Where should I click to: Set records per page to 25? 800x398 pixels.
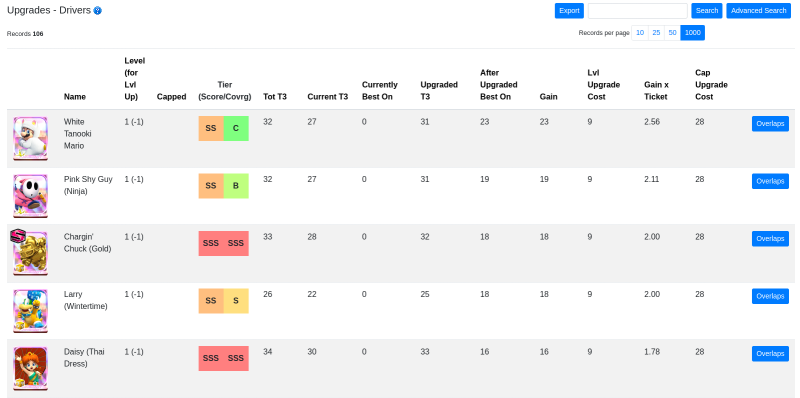coord(656,33)
